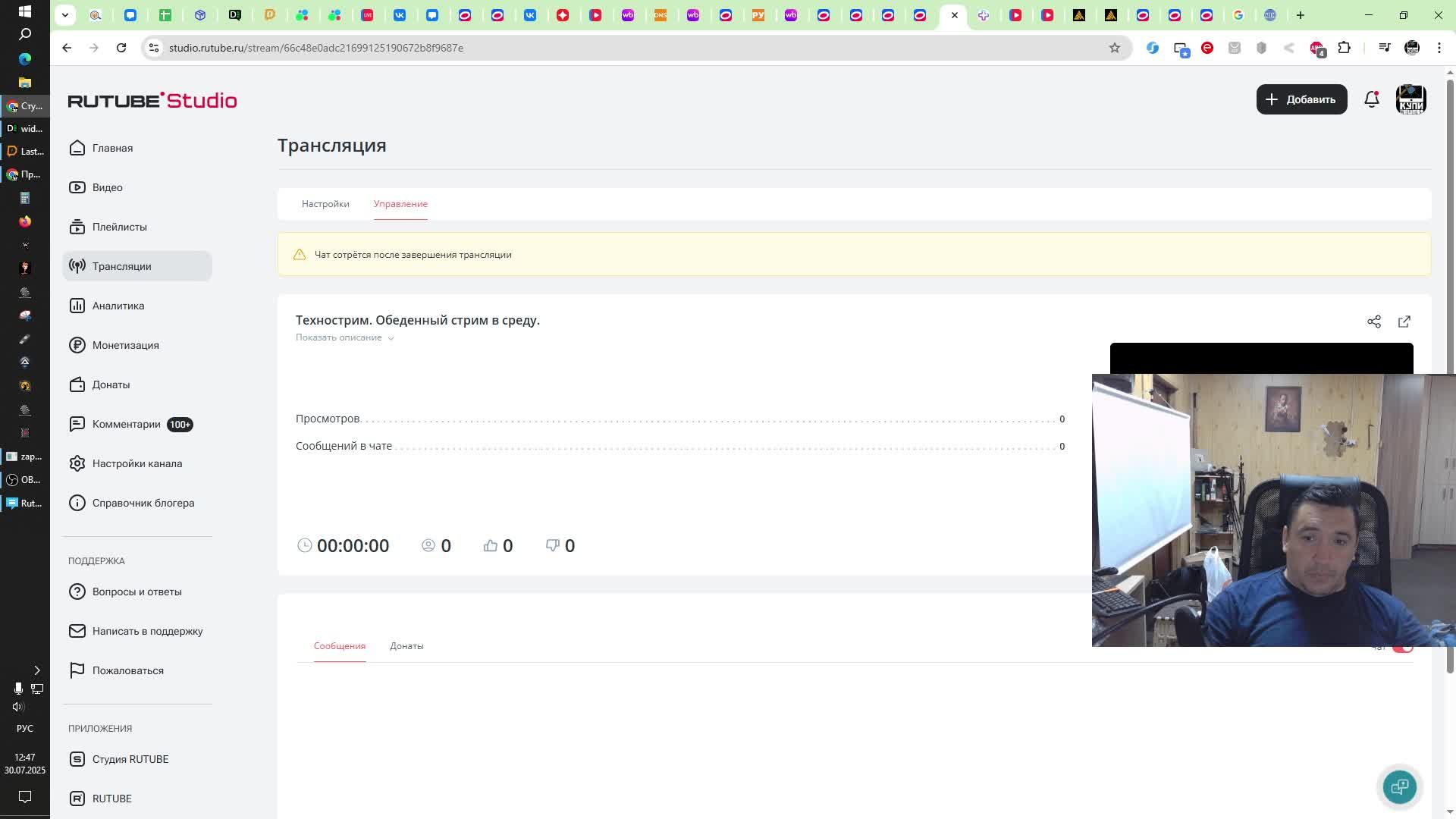Screen dimensions: 1456x819
Task: Open stream in new window icon
Action: (1404, 322)
